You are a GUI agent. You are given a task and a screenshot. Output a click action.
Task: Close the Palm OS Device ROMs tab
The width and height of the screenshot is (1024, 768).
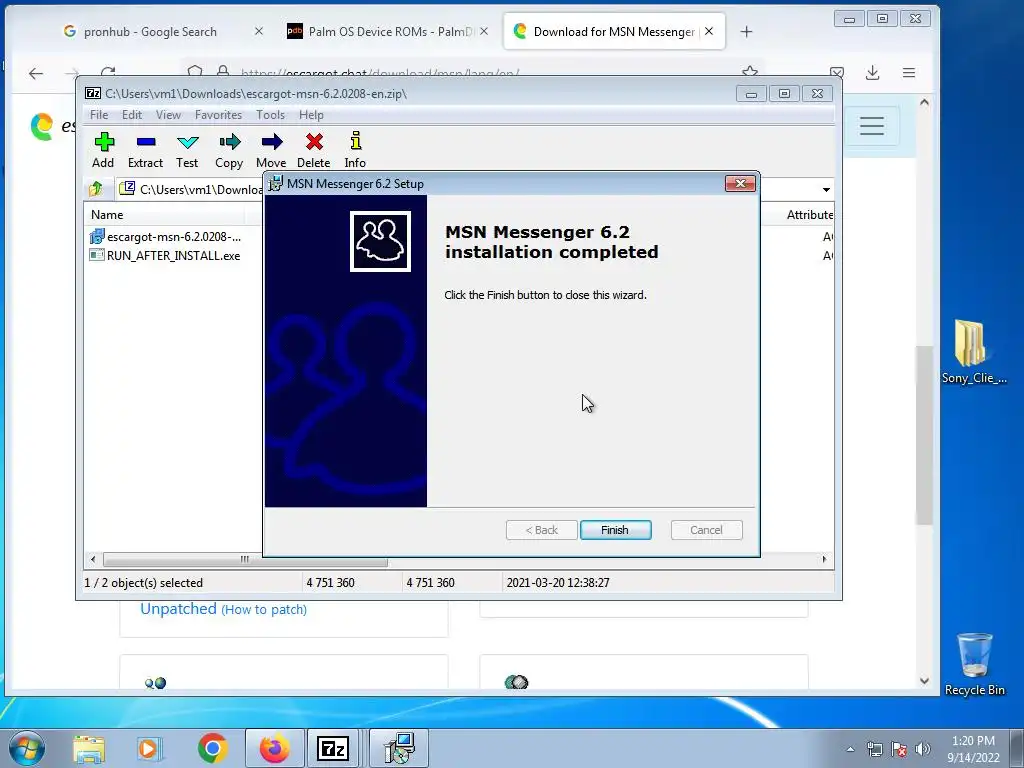pyautogui.click(x=484, y=31)
